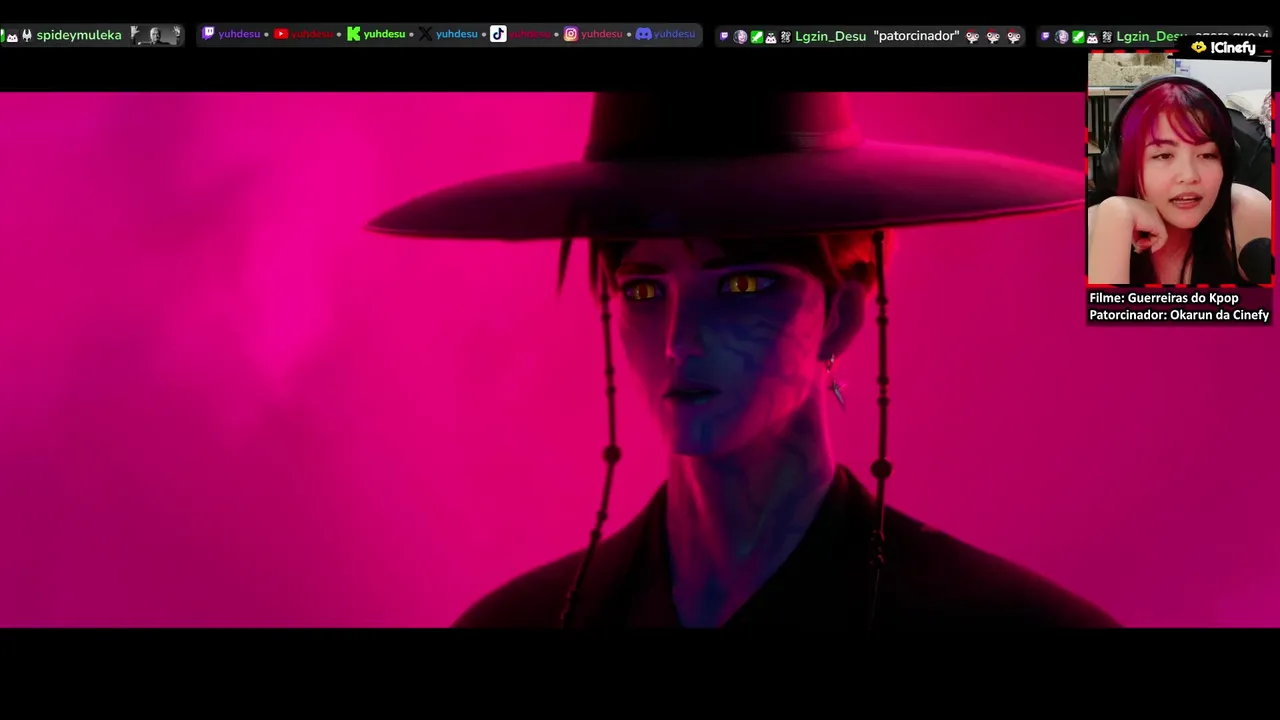Open the yuhdesu Twitch handle text

[x=239, y=34]
